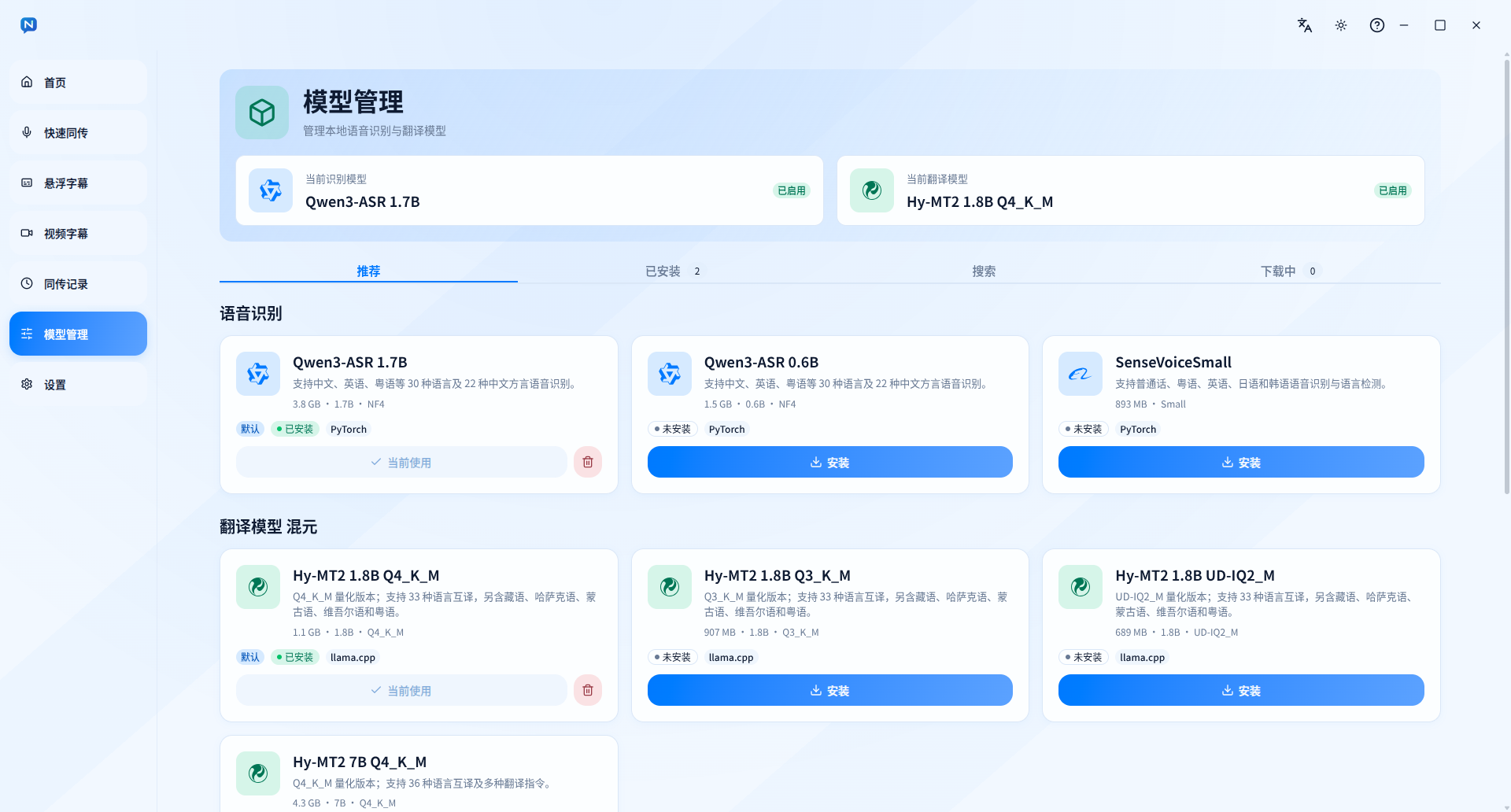The height and width of the screenshot is (812, 1511).
Task: Click the app logo in the title bar
Action: (28, 25)
